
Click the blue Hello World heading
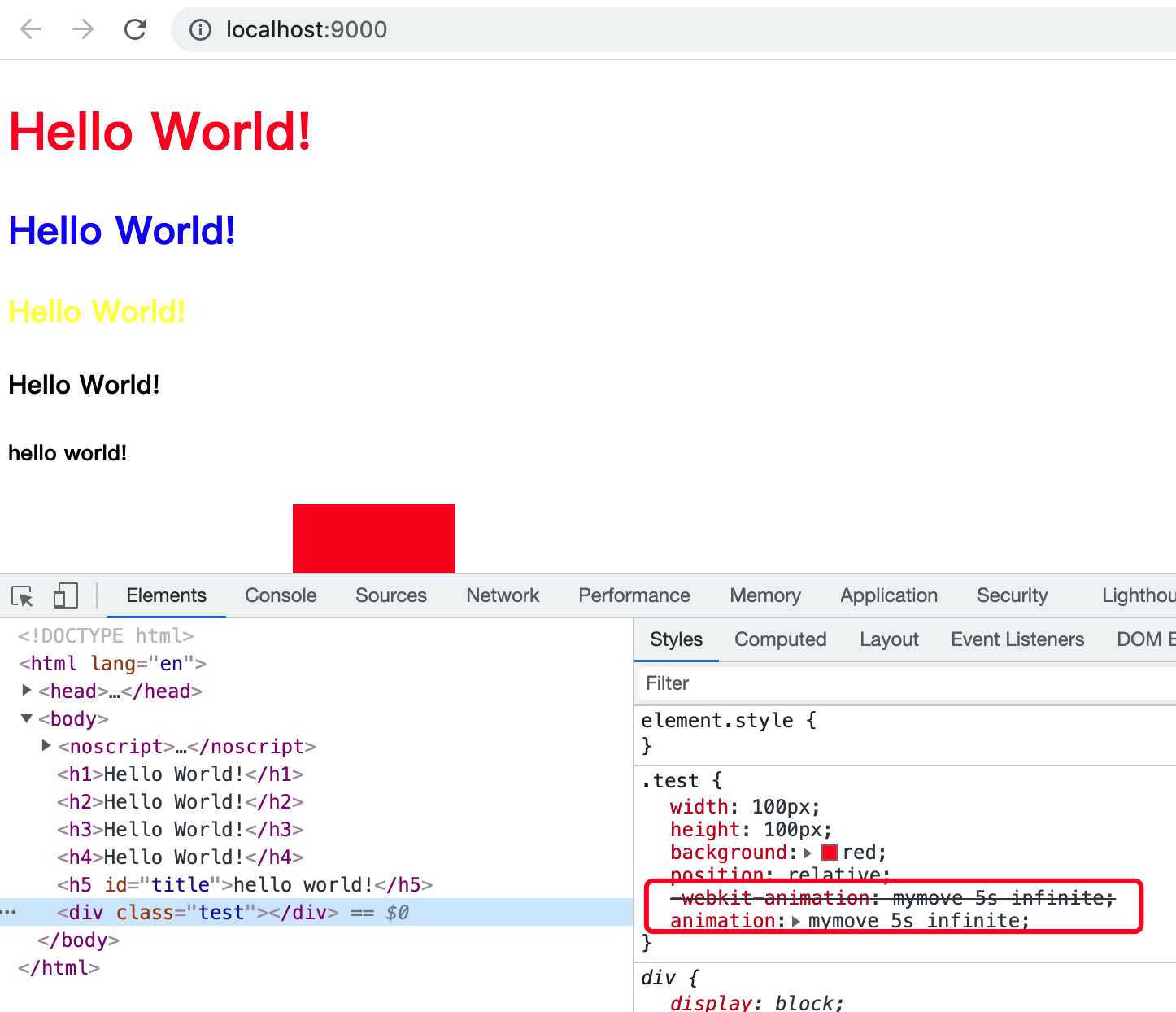pyautogui.click(x=122, y=230)
